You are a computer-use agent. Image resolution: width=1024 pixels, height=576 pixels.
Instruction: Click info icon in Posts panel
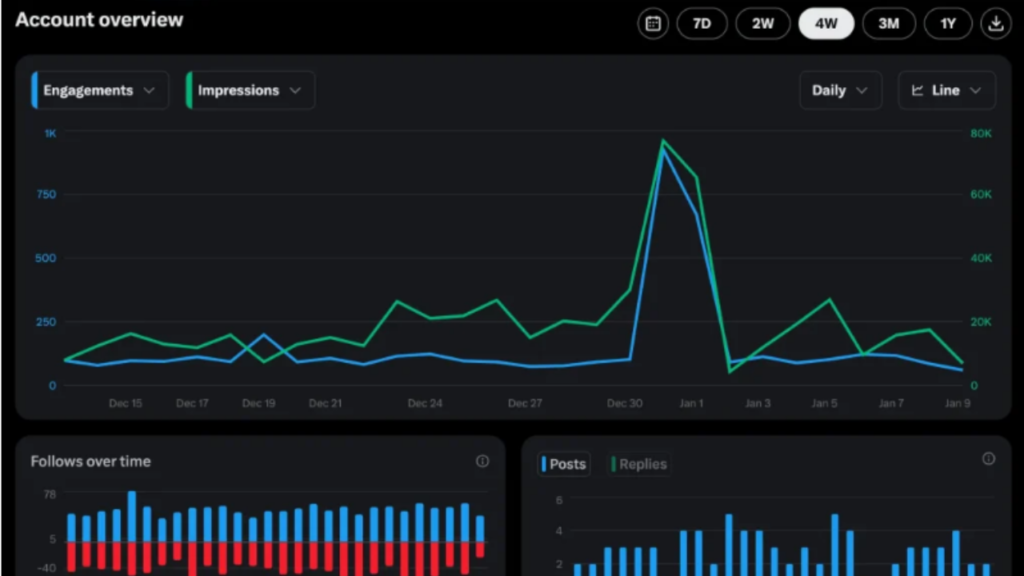988,459
